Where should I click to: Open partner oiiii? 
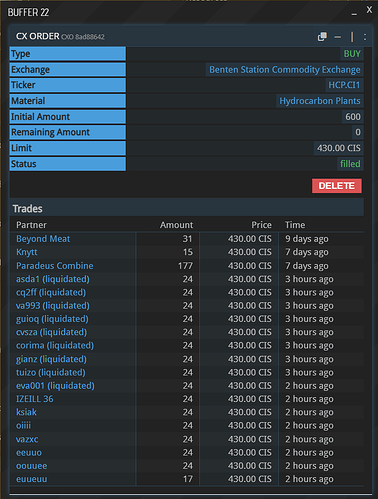(x=23, y=426)
